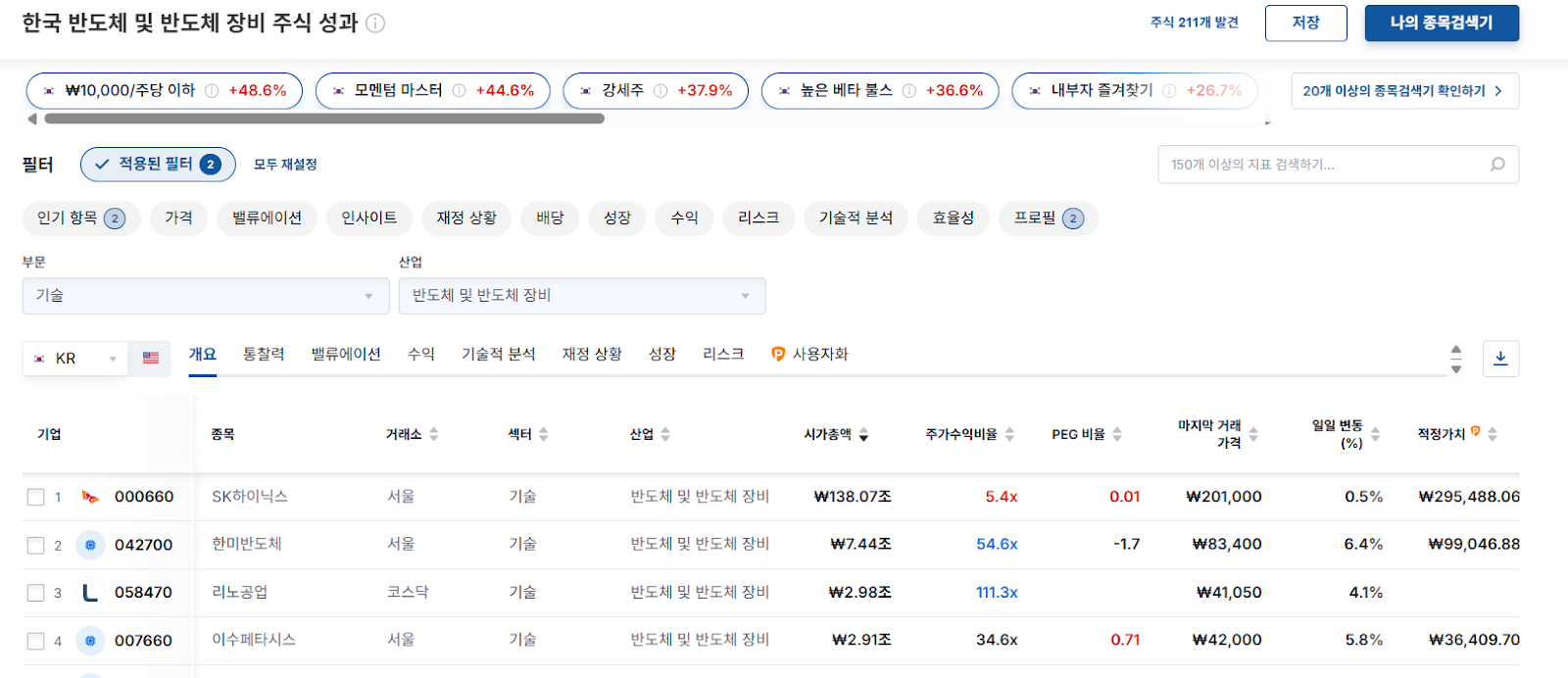Check the box for row 2 042700
The height and width of the screenshot is (678, 1568).
(36, 545)
